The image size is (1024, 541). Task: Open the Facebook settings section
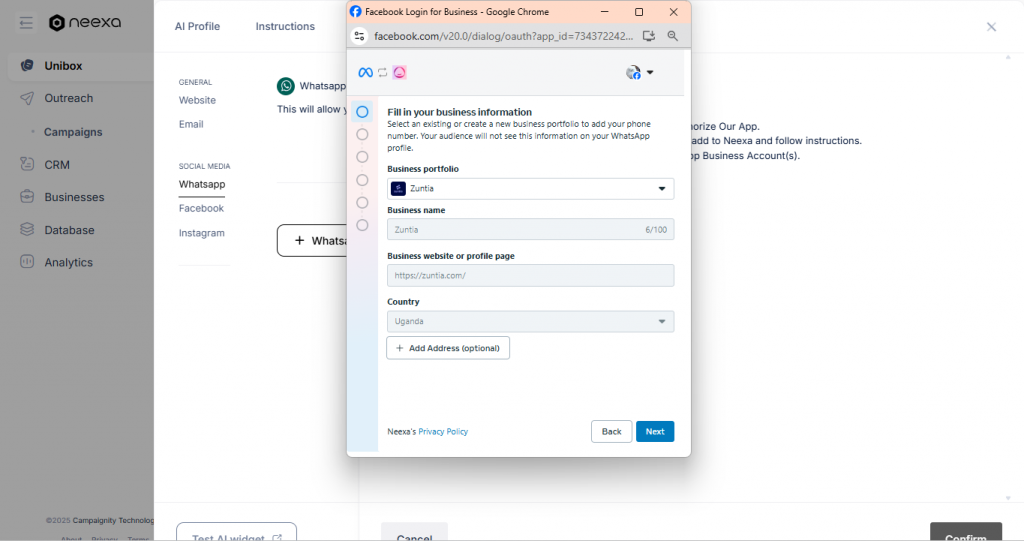point(201,208)
